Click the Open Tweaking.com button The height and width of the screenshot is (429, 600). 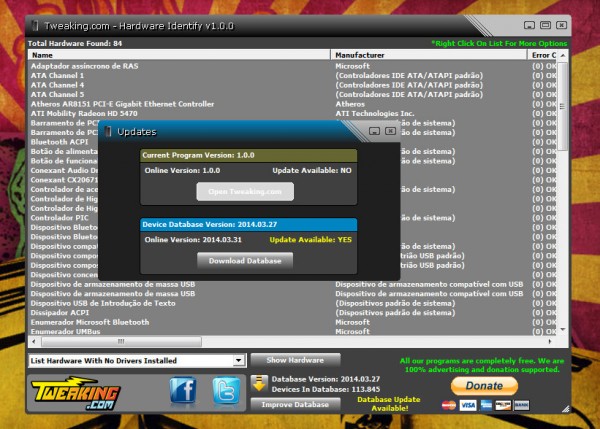245,191
